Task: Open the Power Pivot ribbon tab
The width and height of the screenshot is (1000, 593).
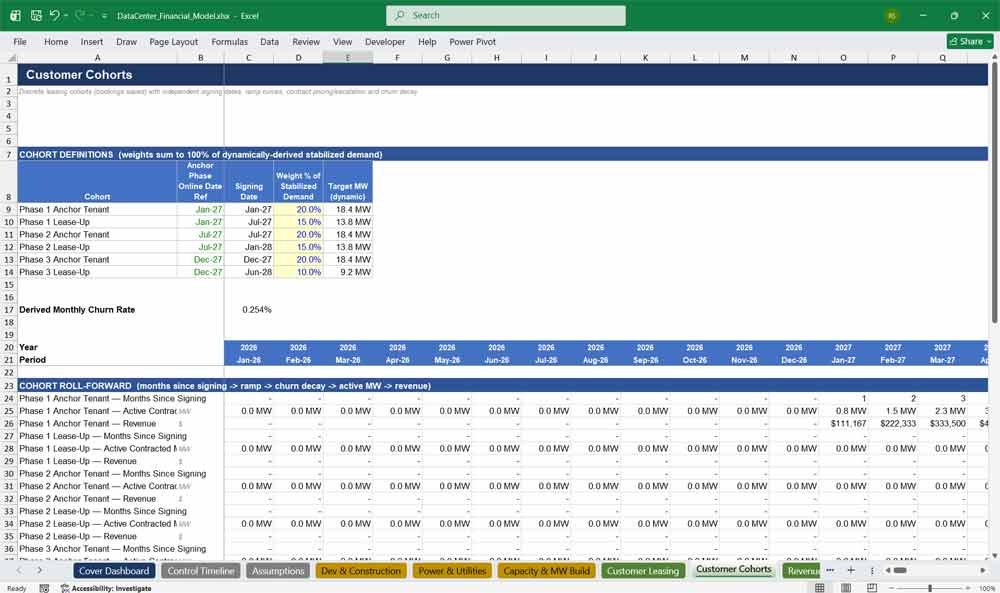Action: coord(473,41)
